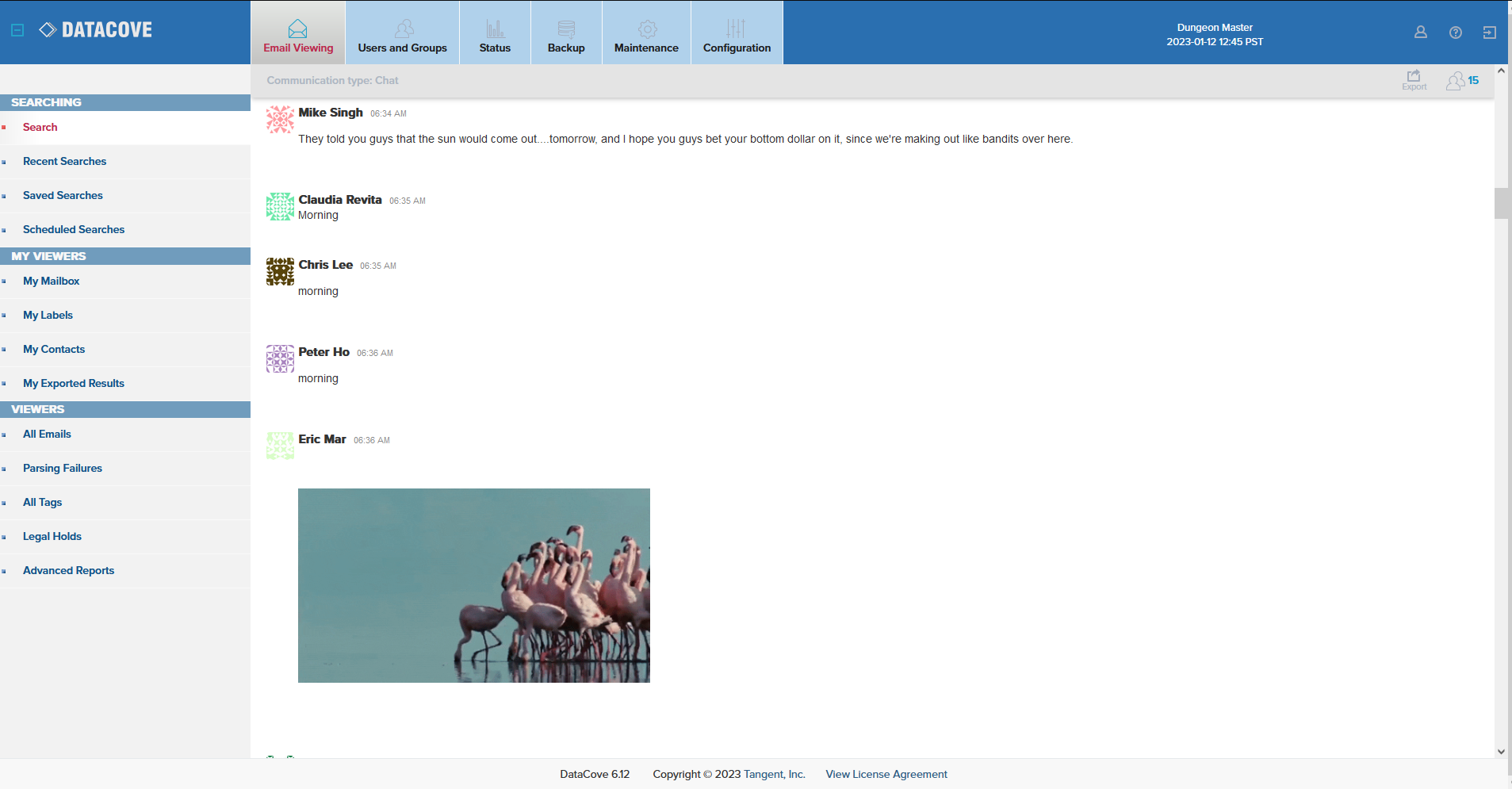1512x789 pixels.
Task: Go to Legal Holds viewer
Action: coord(52,537)
